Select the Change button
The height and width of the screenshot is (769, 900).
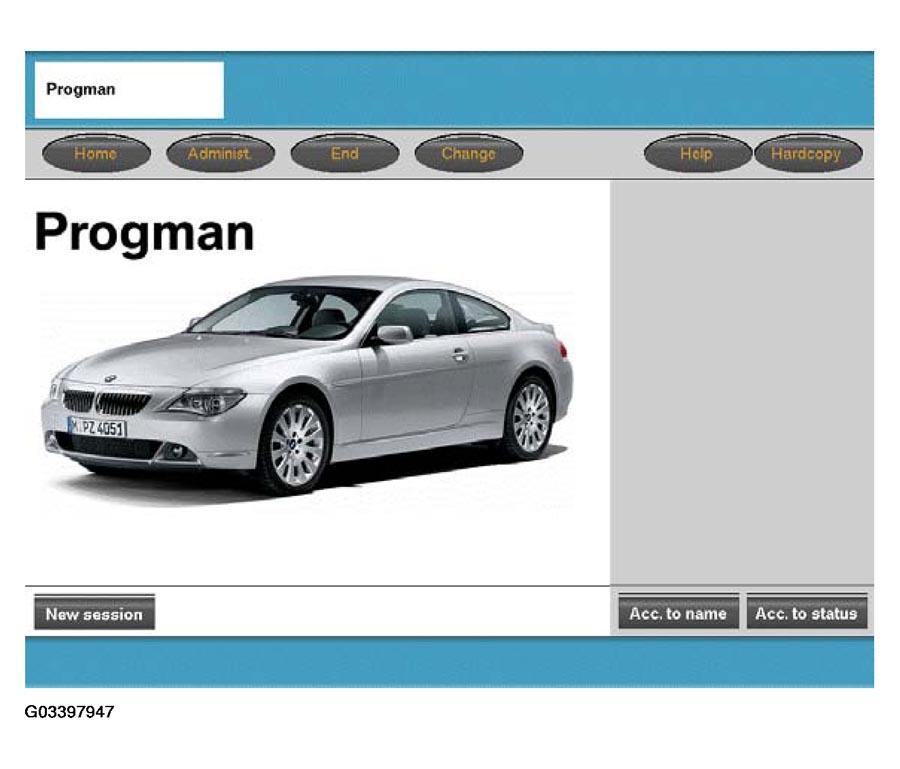click(x=468, y=154)
